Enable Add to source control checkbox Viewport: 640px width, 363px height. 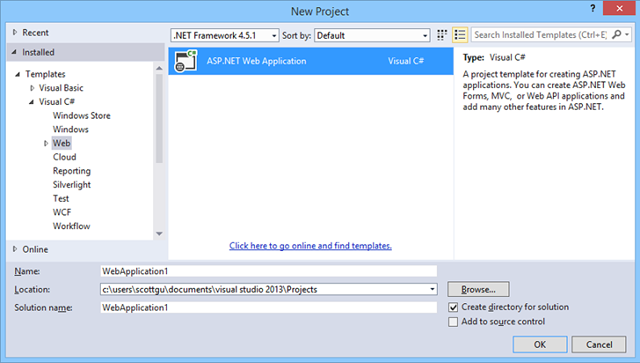(x=453, y=322)
